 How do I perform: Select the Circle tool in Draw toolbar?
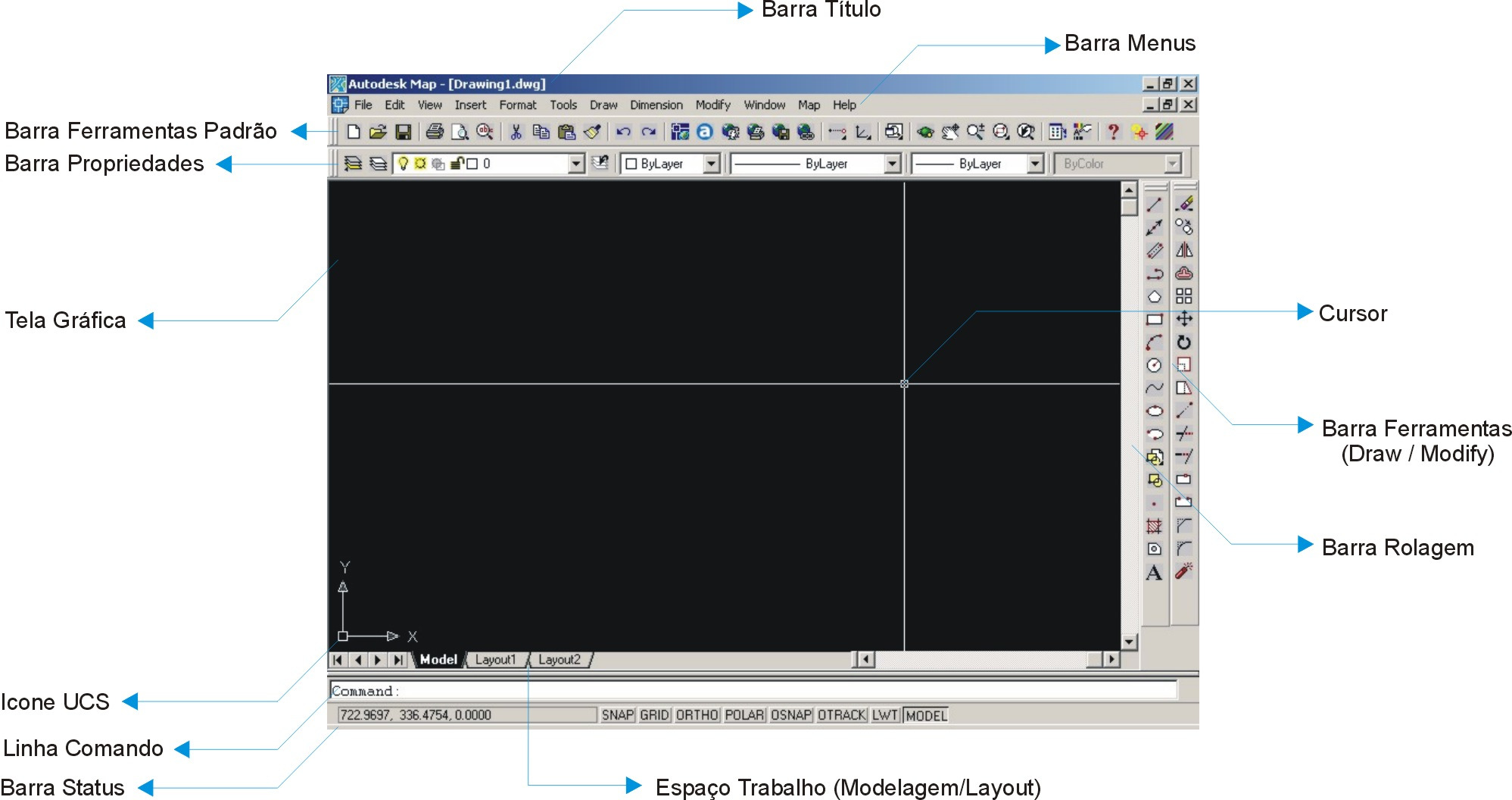[1154, 365]
